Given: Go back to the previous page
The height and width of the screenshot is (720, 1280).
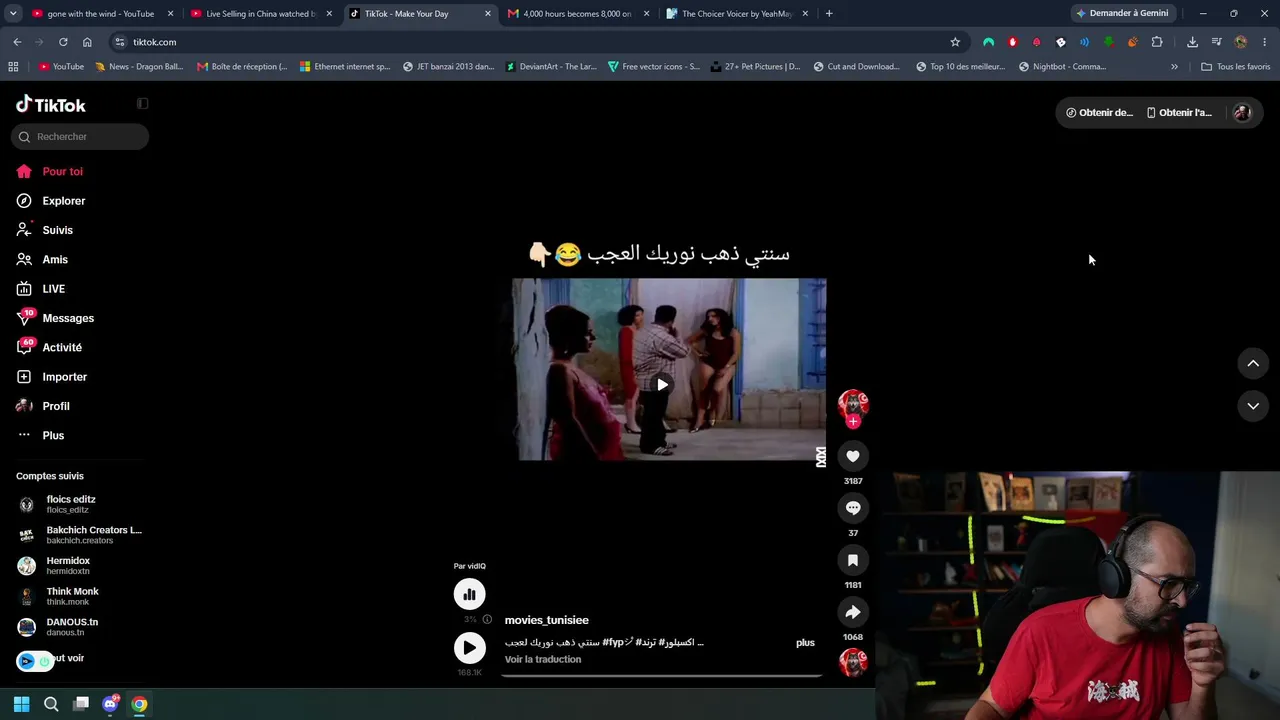Looking at the screenshot, I should click(x=17, y=42).
